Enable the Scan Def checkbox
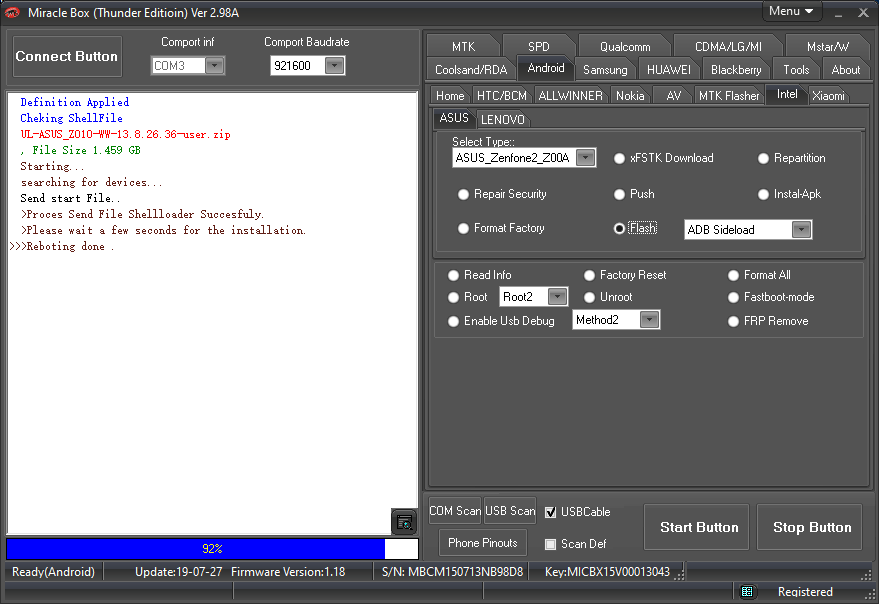The image size is (879, 604). click(x=550, y=544)
